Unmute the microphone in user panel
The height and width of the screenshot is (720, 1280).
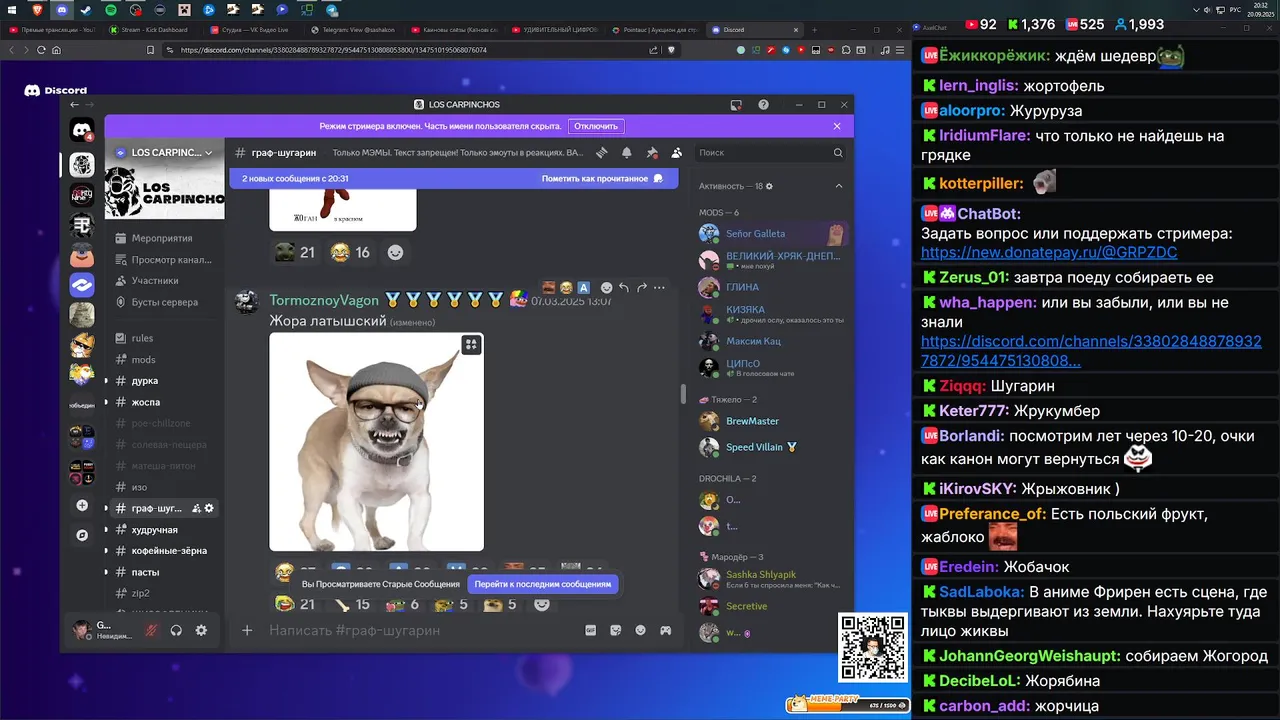click(151, 630)
